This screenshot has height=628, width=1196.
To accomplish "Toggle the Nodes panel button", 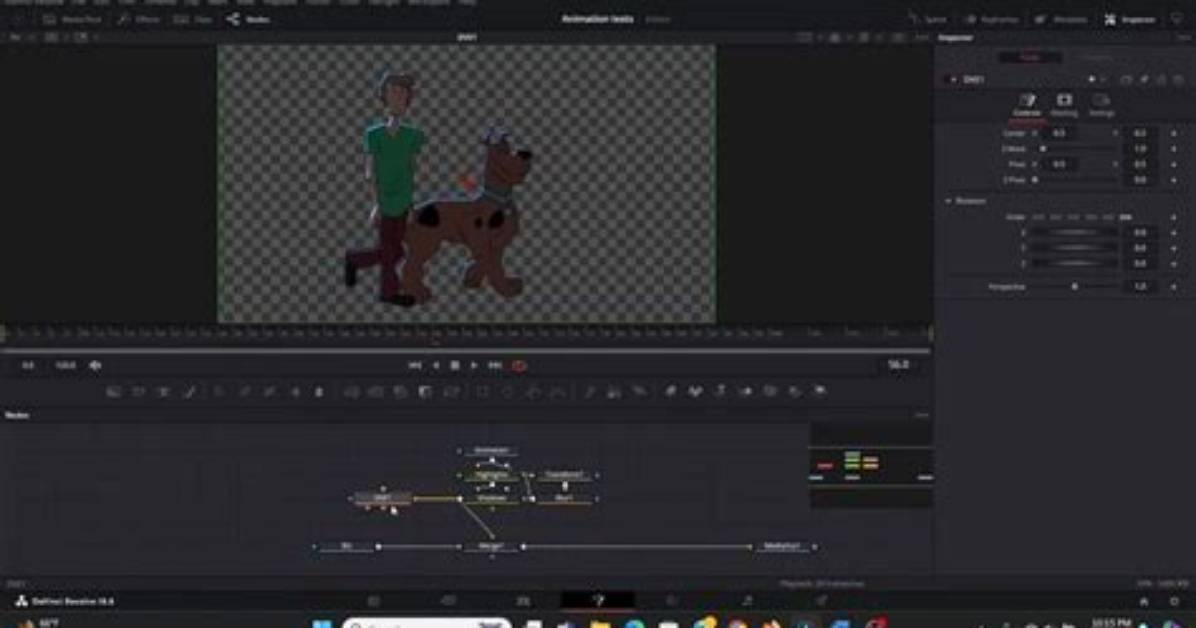I will coord(248,19).
